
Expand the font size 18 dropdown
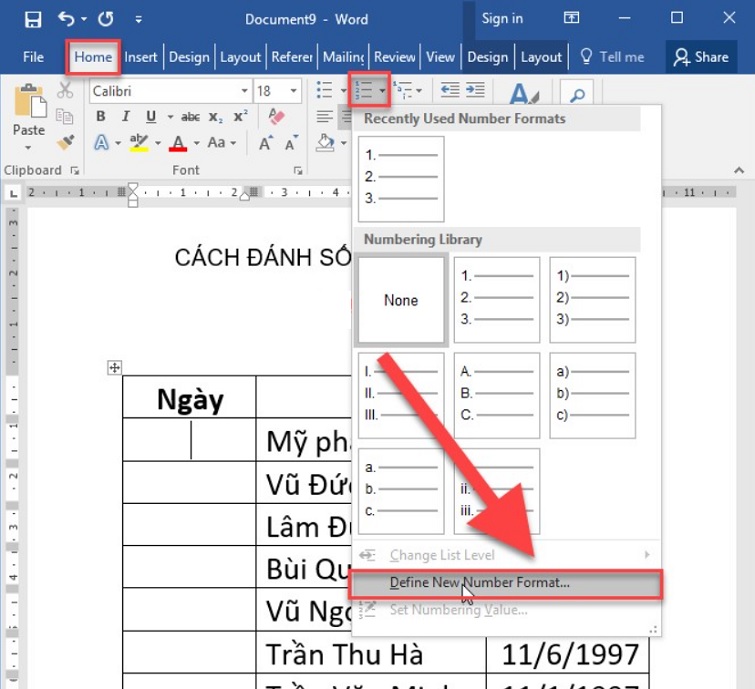pyautogui.click(x=293, y=91)
